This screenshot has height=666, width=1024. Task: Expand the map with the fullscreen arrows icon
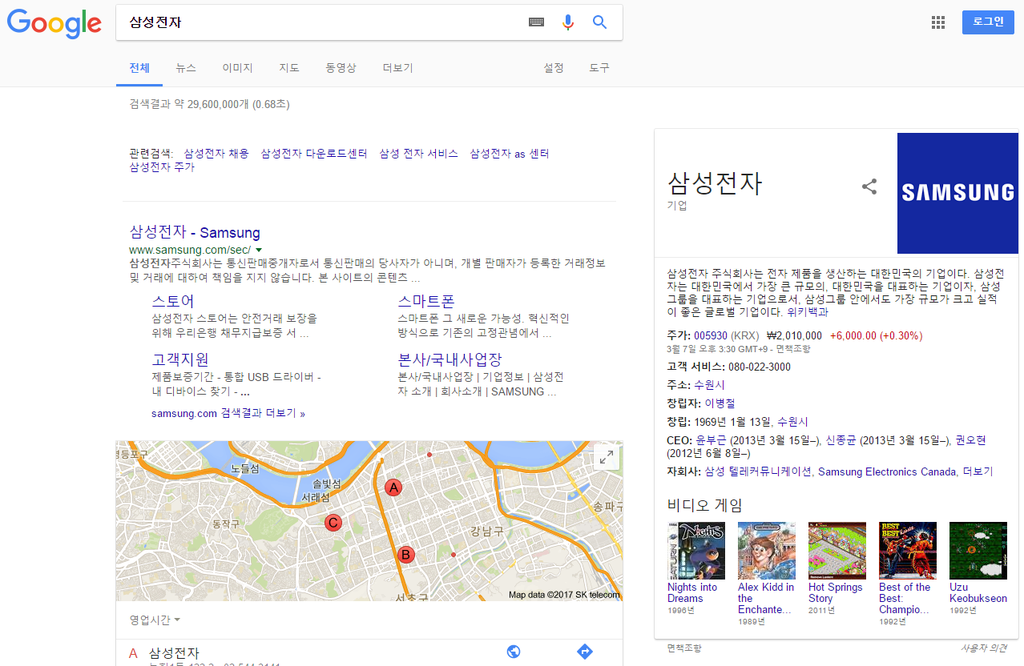click(x=606, y=458)
